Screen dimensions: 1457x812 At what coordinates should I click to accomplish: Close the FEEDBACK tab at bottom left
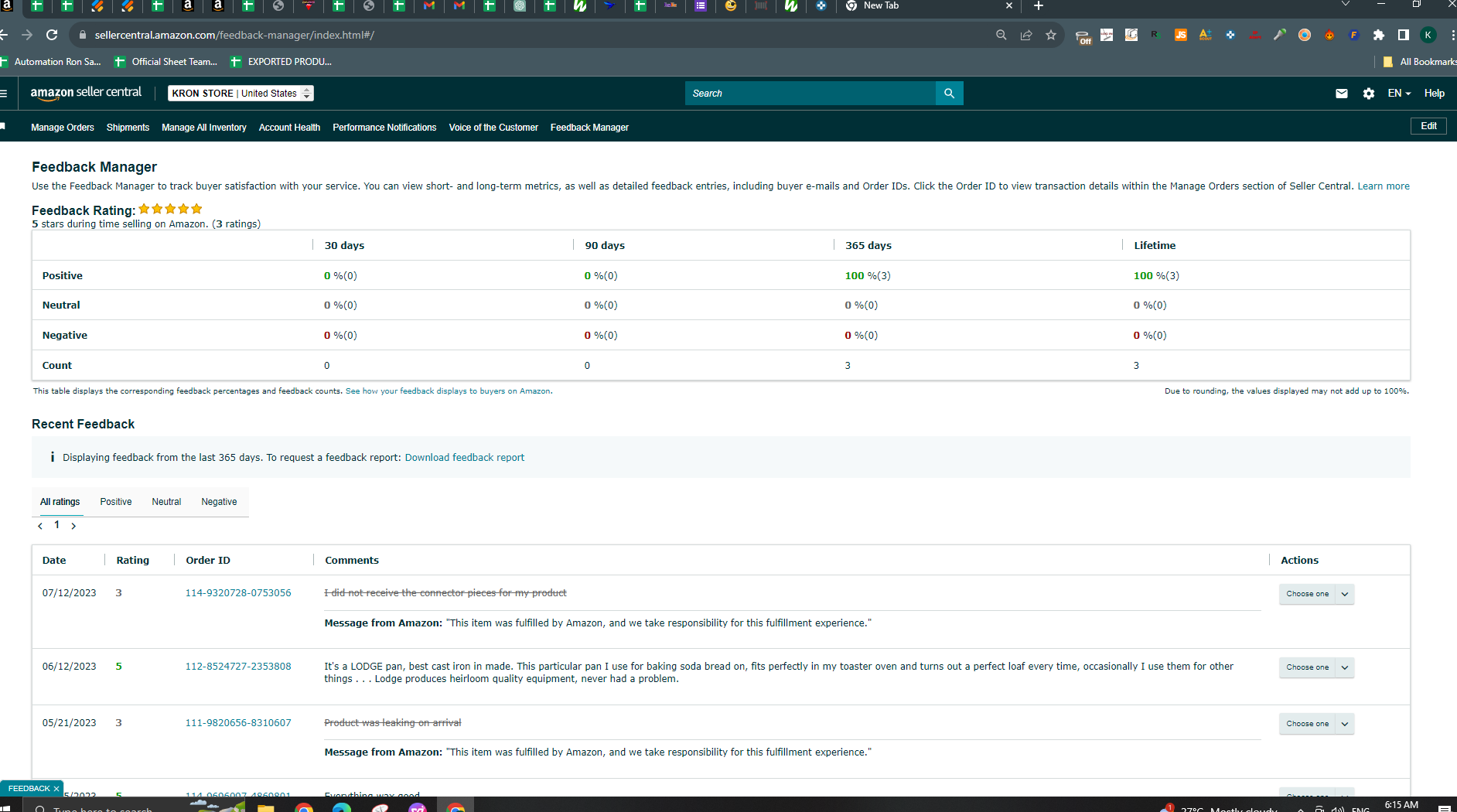pos(56,789)
